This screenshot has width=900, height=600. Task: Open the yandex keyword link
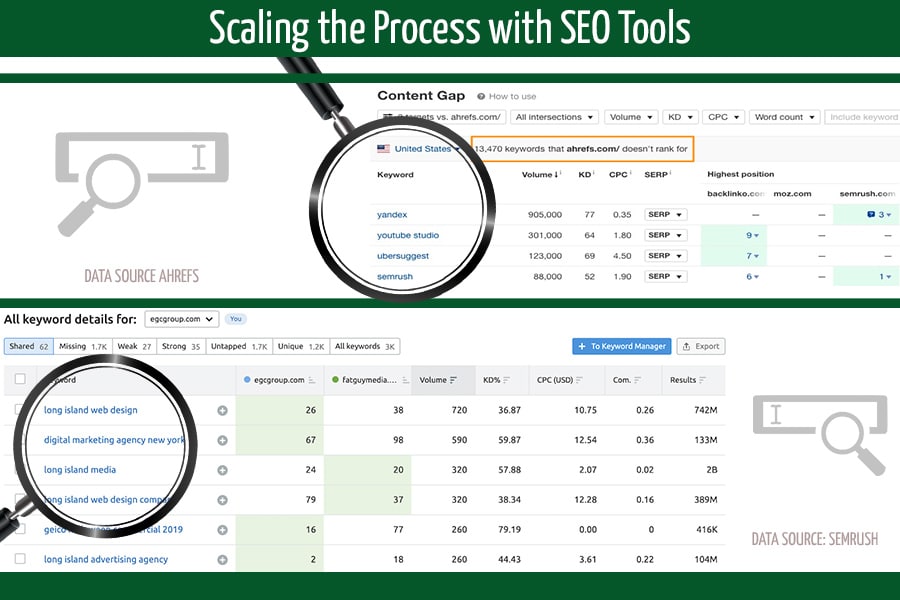click(x=392, y=215)
